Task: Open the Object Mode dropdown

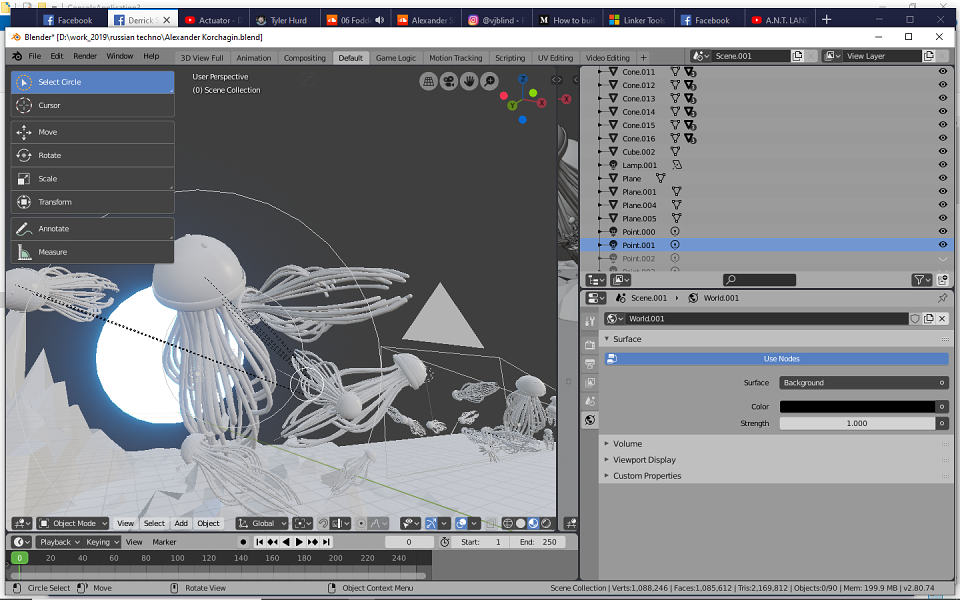Action: click(x=73, y=523)
